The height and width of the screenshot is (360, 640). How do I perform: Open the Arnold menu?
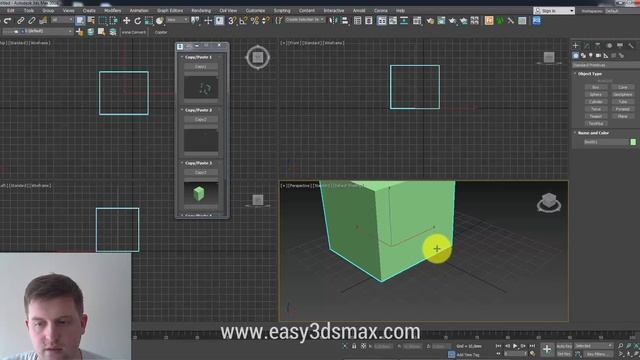pyautogui.click(x=359, y=11)
